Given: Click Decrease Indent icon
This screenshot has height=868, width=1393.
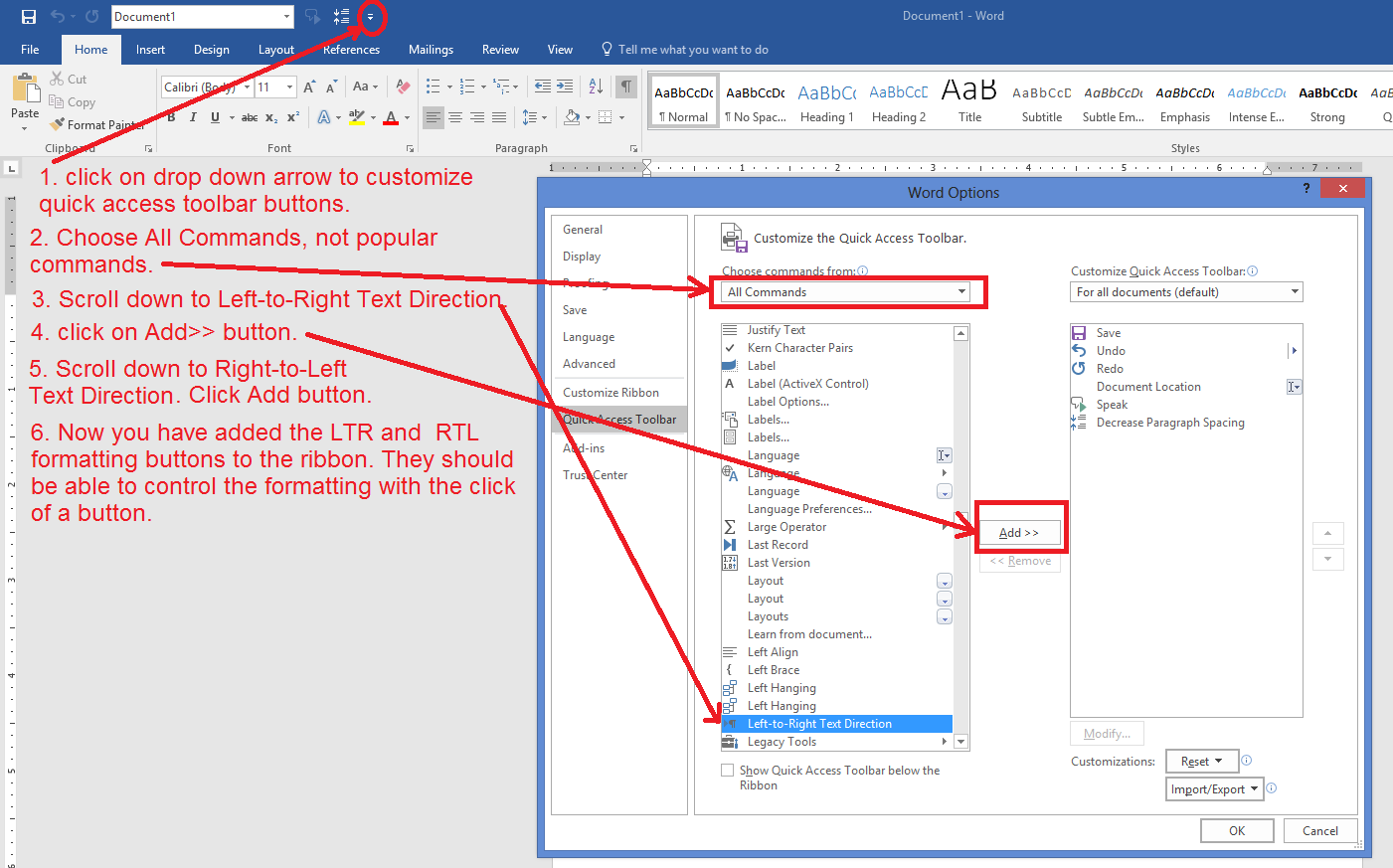Looking at the screenshot, I should [x=543, y=87].
